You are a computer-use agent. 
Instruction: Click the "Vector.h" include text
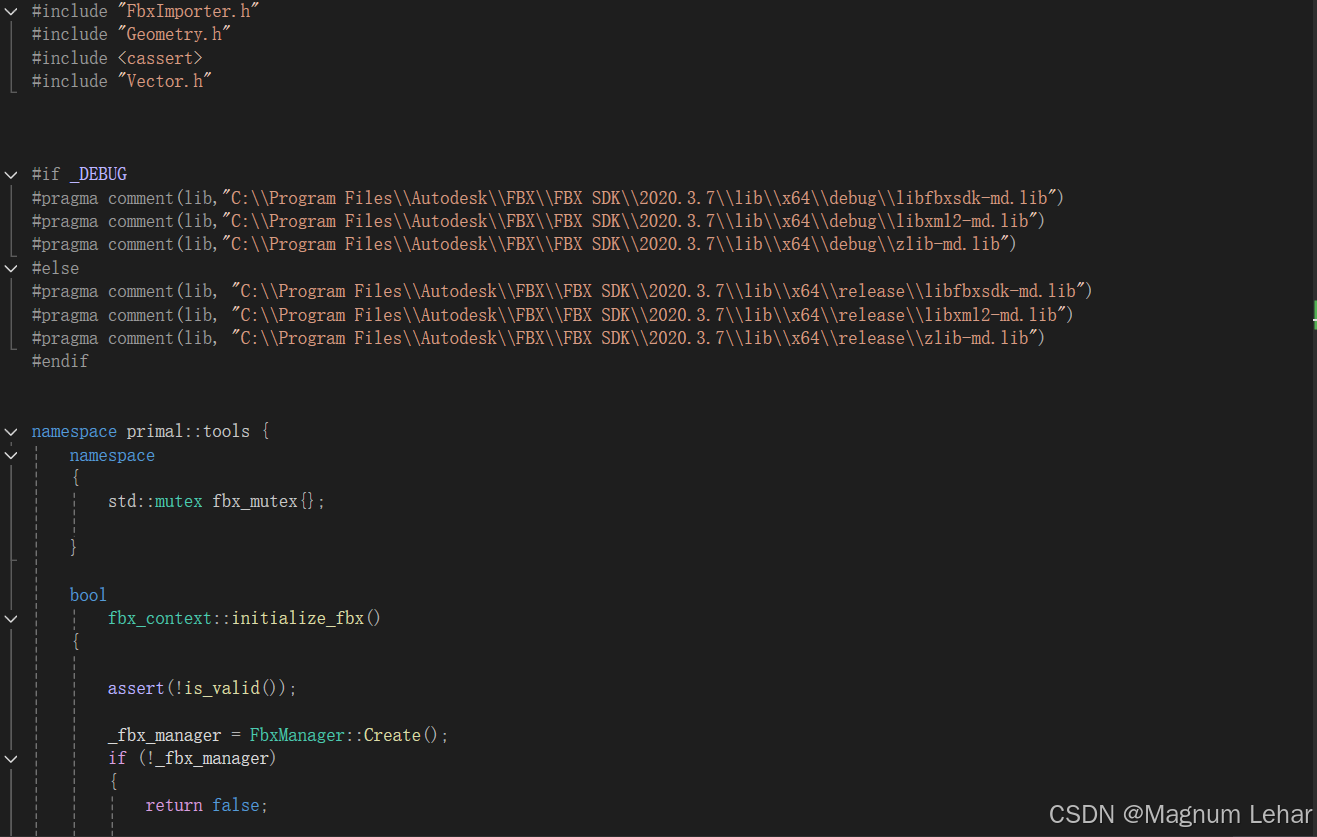pos(165,81)
